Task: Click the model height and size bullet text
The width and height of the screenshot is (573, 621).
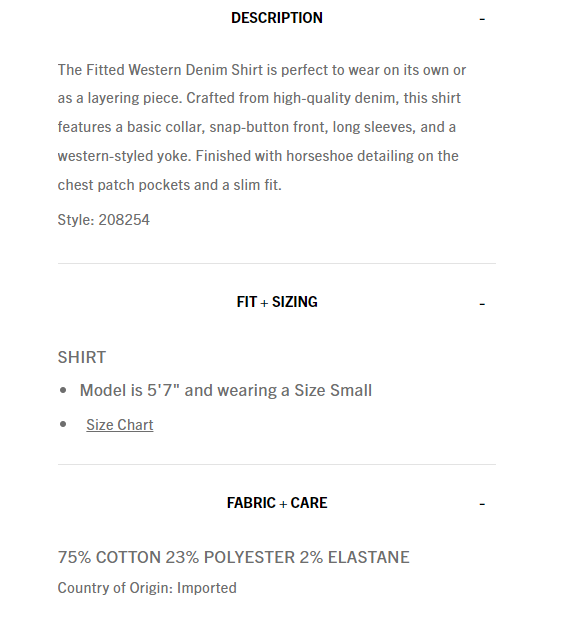Action: click(226, 391)
